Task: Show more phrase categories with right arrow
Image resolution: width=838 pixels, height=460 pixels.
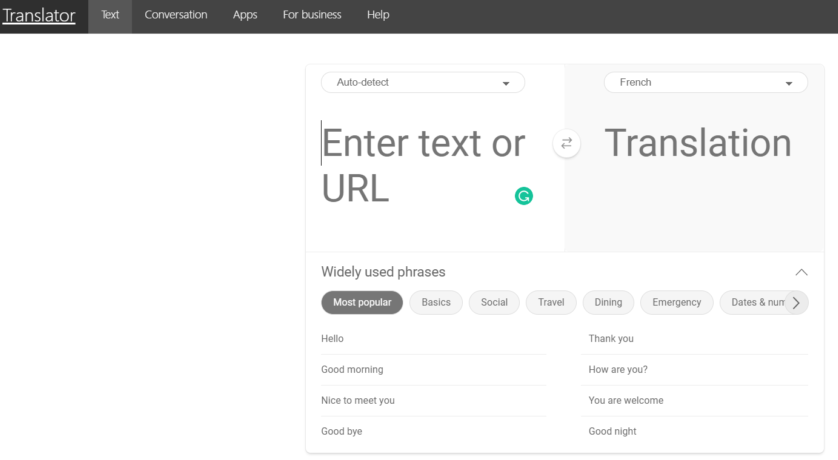Action: click(x=796, y=303)
